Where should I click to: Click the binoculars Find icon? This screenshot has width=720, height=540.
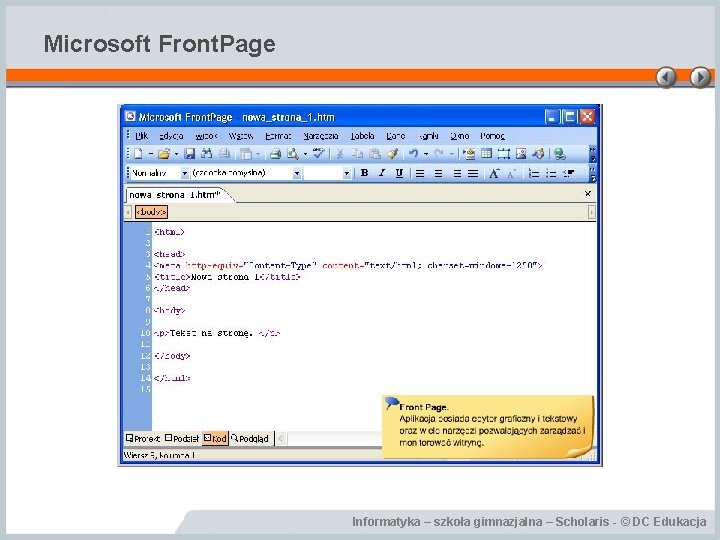[207, 154]
